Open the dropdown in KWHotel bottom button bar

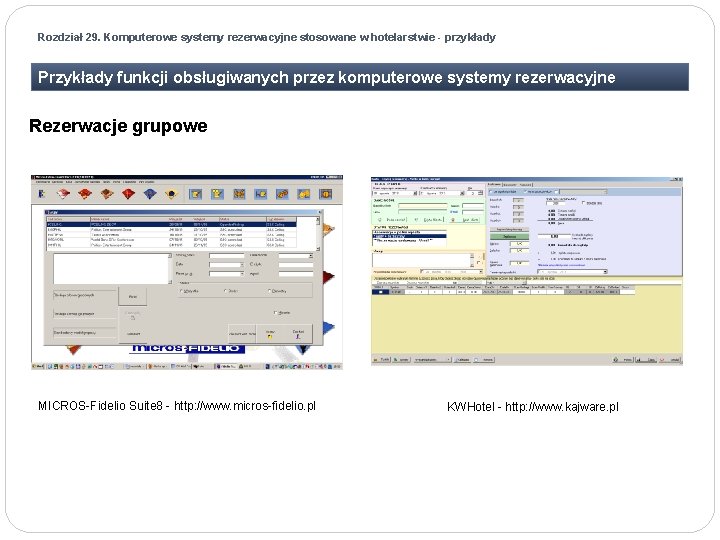pos(449,360)
